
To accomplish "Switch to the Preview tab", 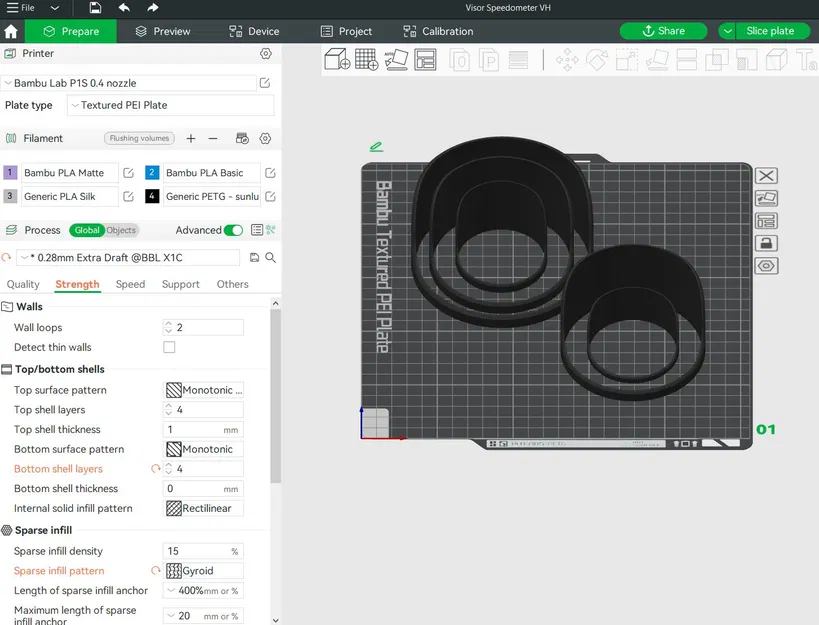I will tap(162, 31).
